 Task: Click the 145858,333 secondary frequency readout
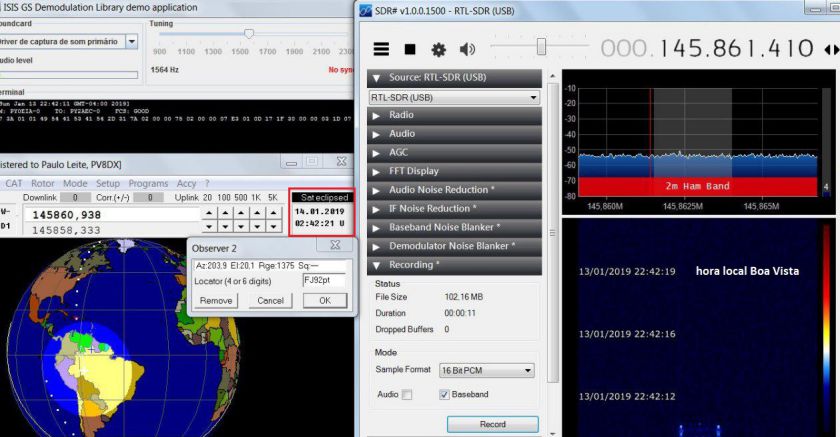click(x=66, y=230)
